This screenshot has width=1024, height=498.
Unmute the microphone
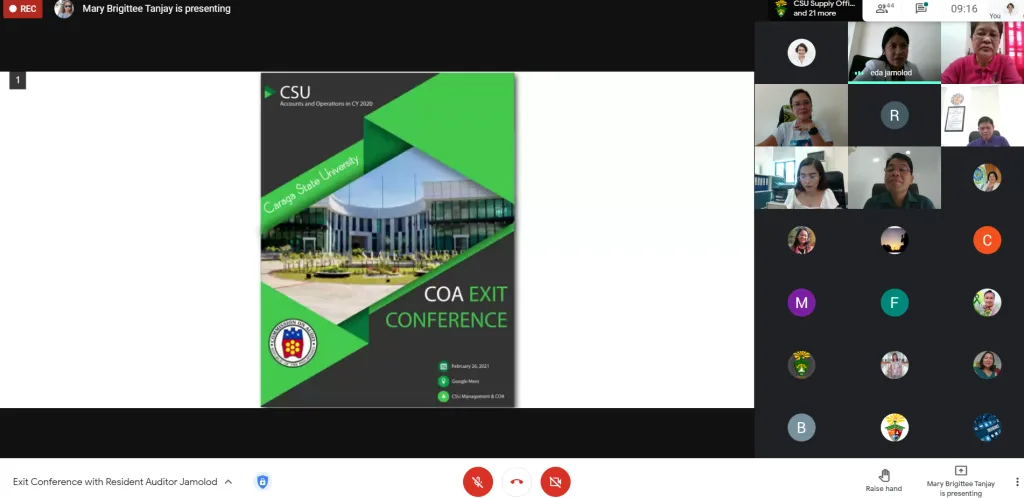point(478,482)
